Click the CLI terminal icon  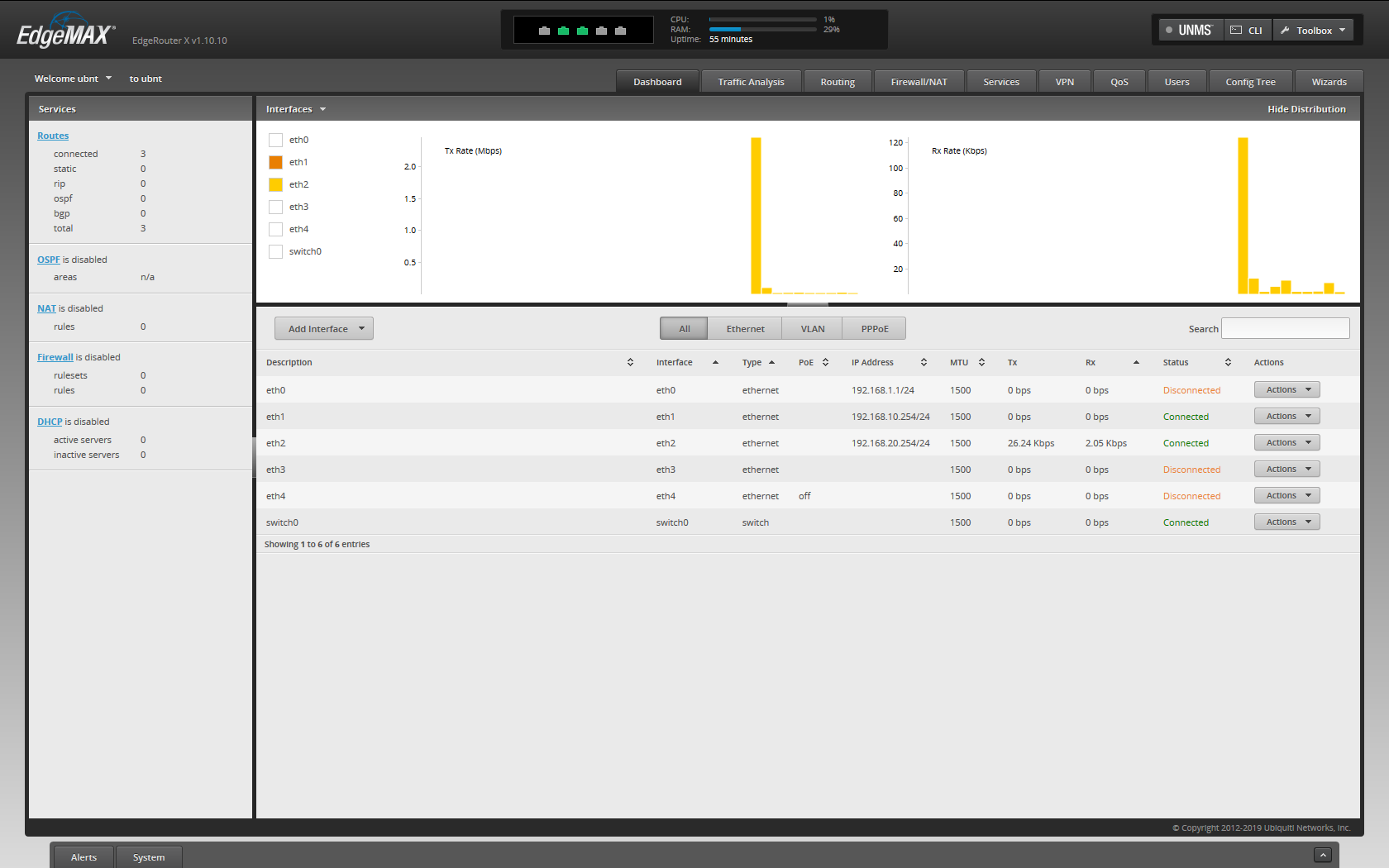(x=1236, y=30)
